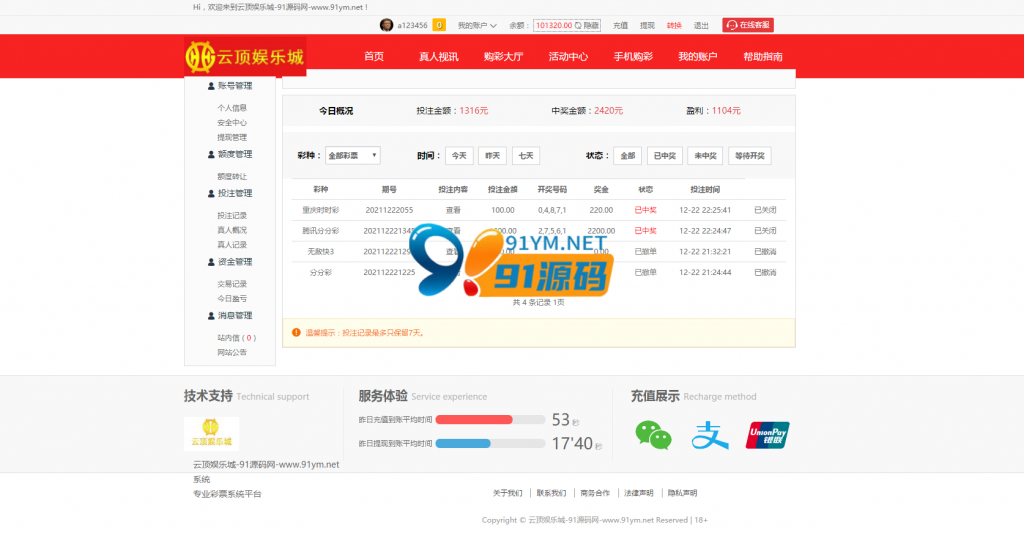Image resolution: width=1024 pixels, height=533 pixels.
Task: Filter time by 昨天
Action: point(492,155)
